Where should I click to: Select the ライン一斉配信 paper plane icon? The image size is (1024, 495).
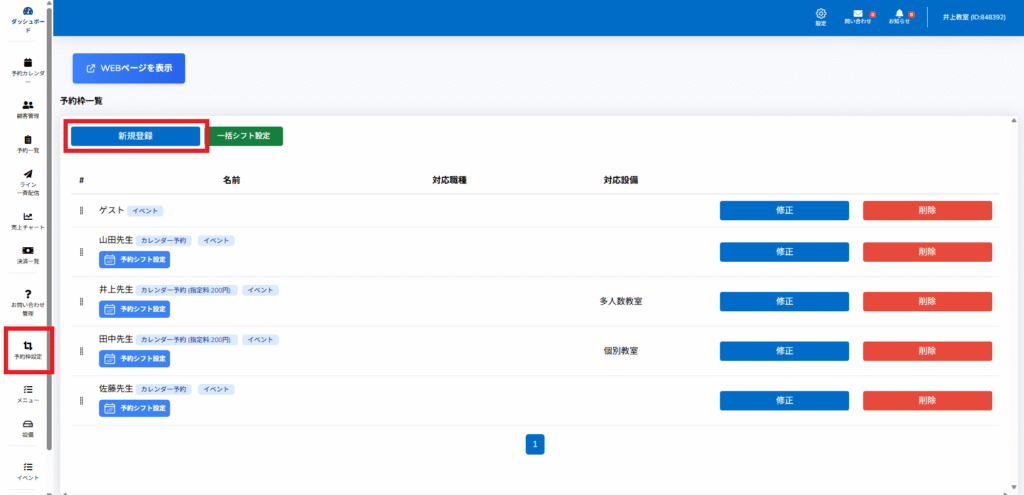pyautogui.click(x=28, y=175)
